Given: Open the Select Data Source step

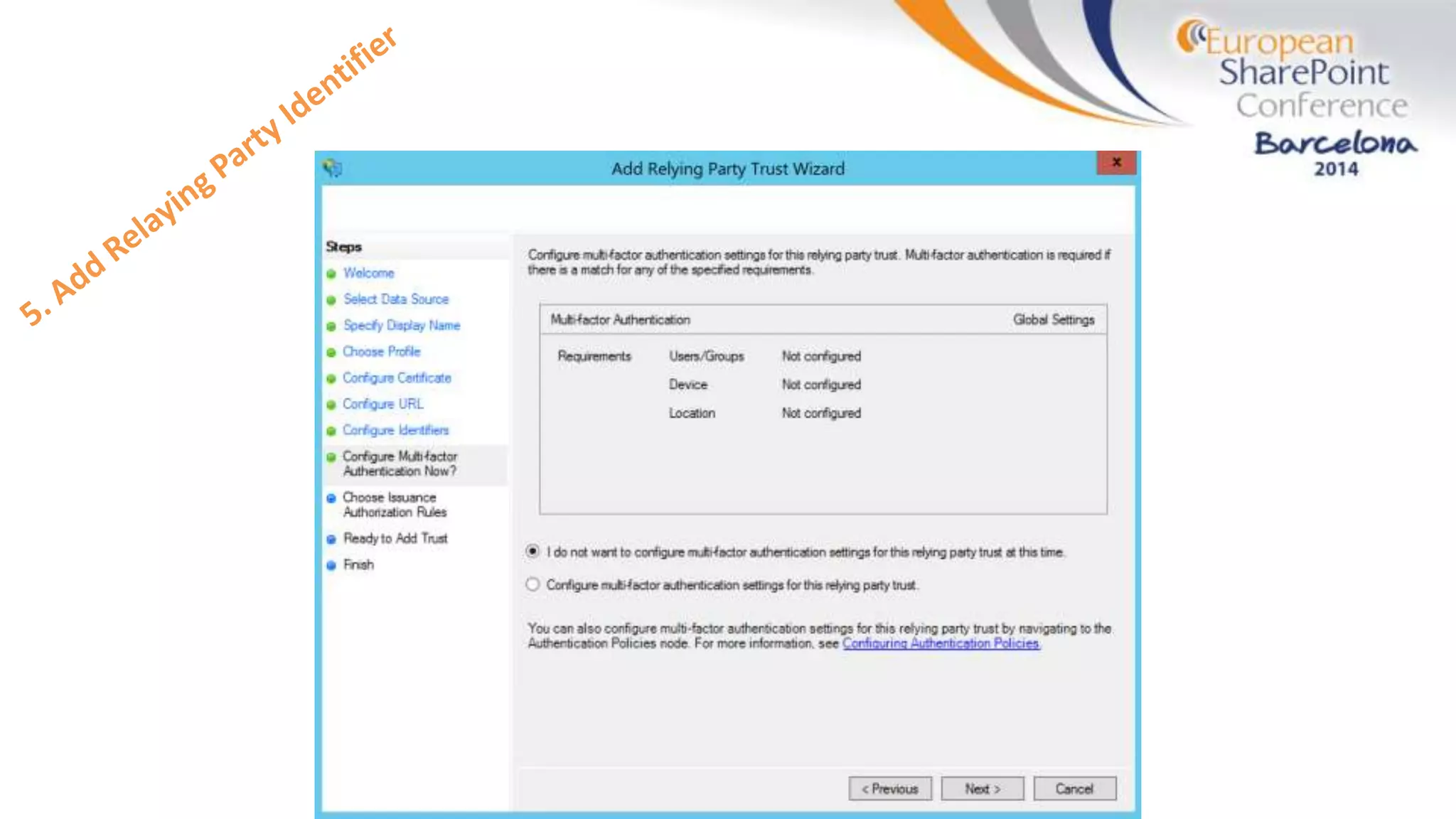Looking at the screenshot, I should pyautogui.click(x=396, y=299).
